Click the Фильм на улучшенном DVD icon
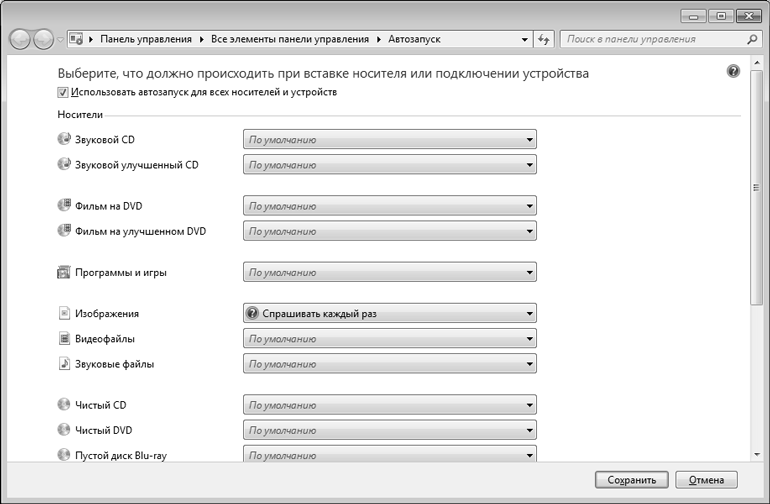Screen dimensions: 770x504 coord(64,230)
